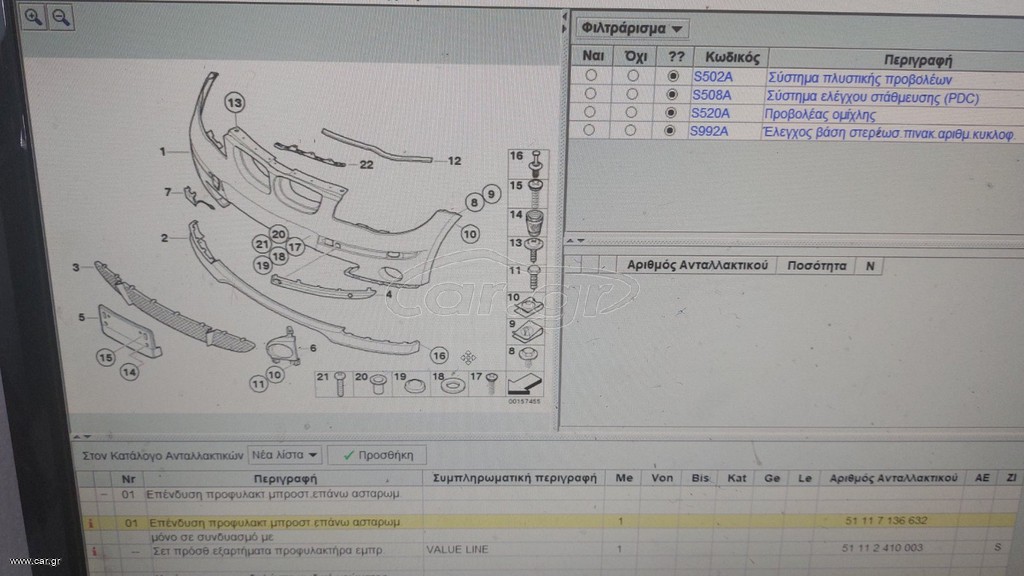Select Όχι for option S508A

[x=632, y=94]
